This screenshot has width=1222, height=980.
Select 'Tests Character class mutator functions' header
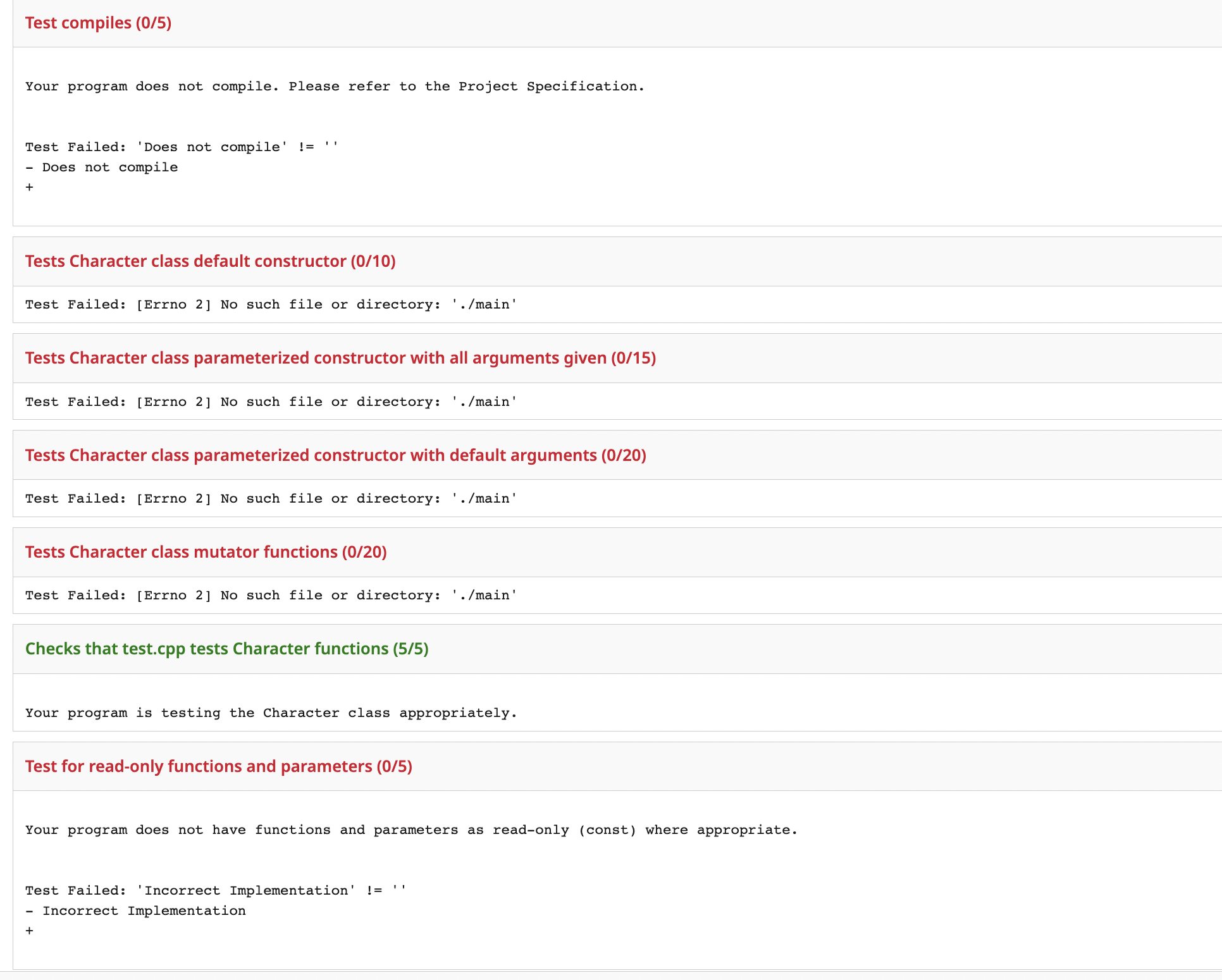pyautogui.click(x=206, y=552)
